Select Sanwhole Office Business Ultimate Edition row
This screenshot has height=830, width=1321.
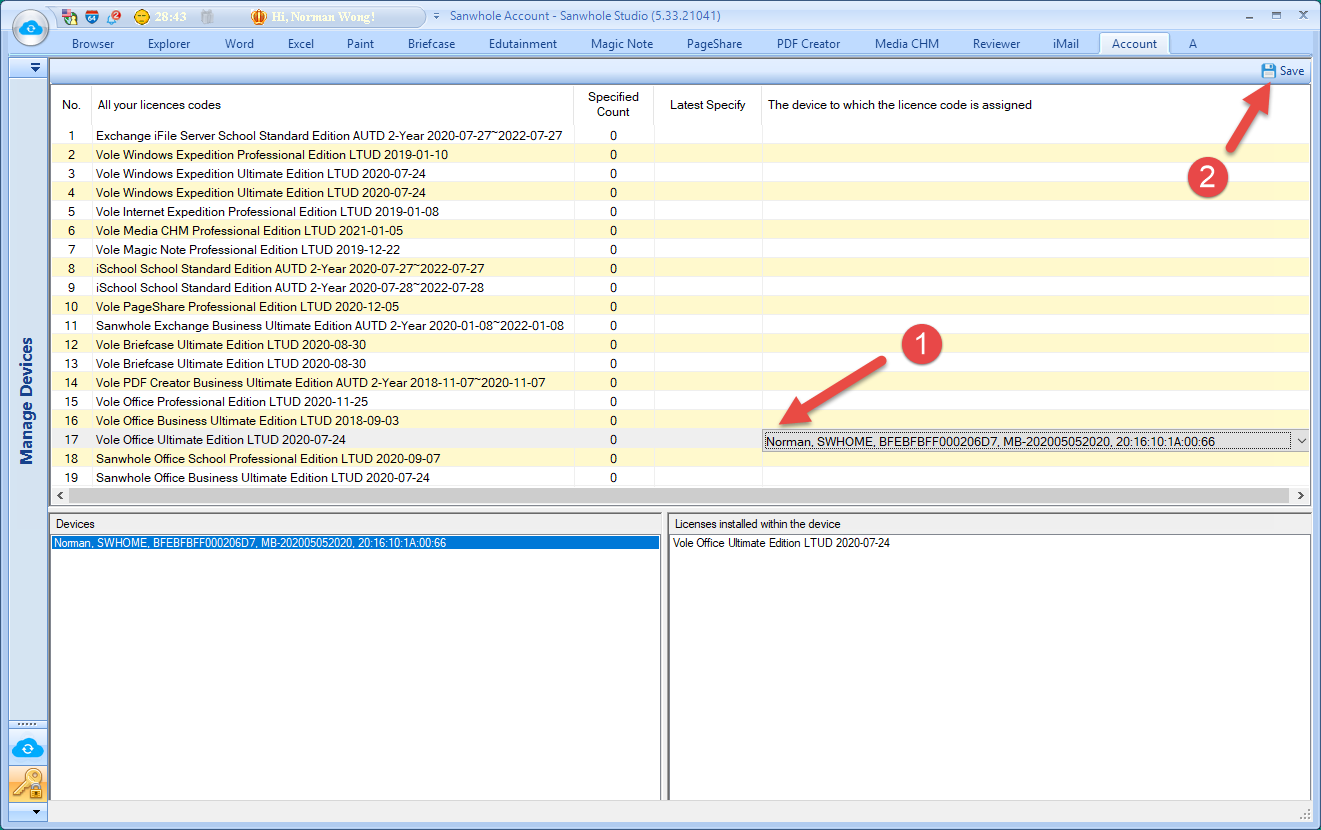tap(680, 478)
